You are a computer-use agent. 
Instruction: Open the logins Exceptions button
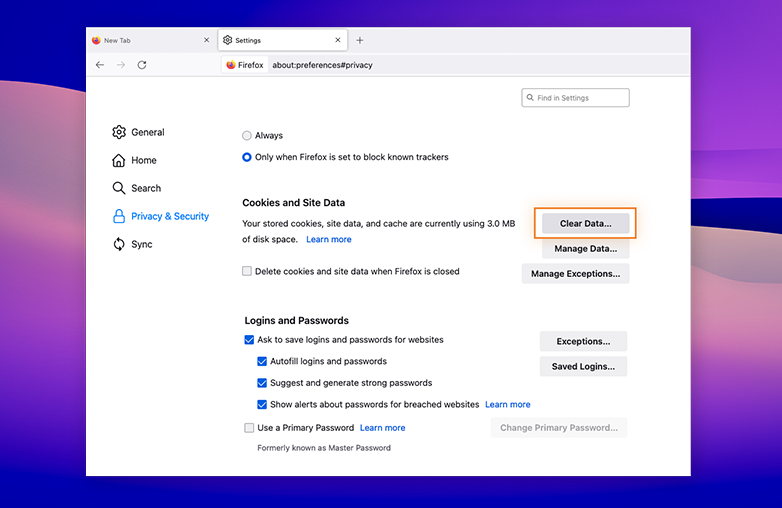coord(583,341)
